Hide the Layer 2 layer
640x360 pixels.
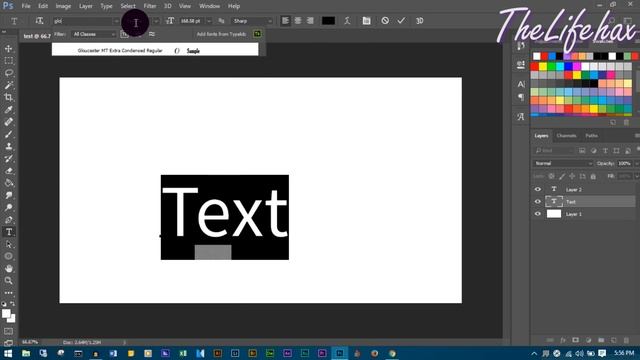538,189
